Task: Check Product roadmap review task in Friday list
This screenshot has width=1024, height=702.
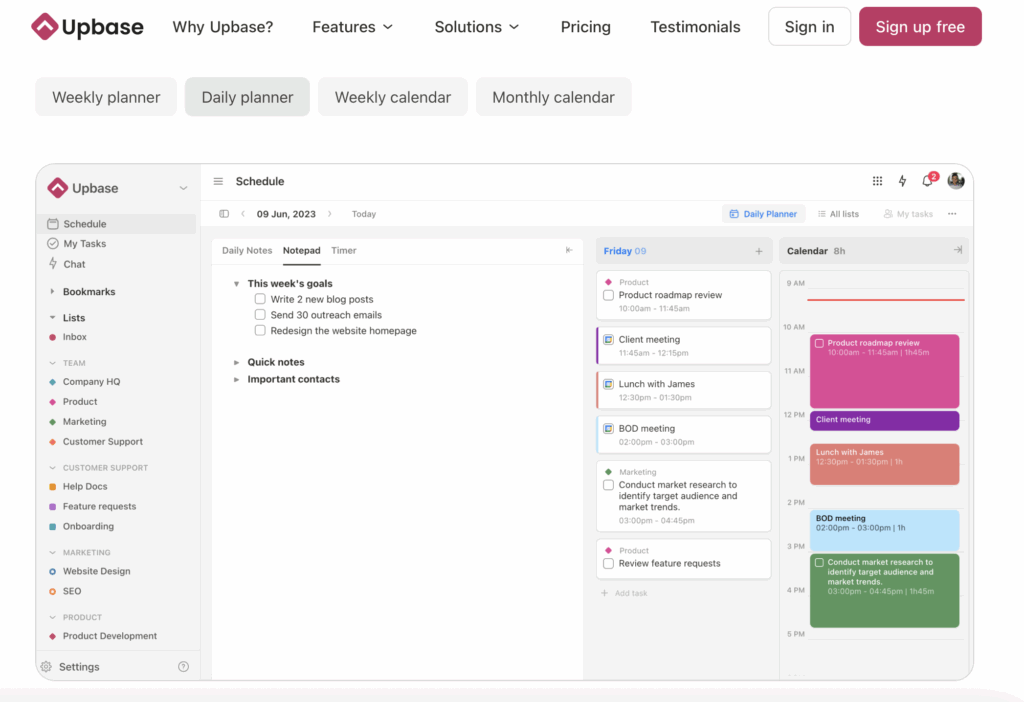Action: click(x=608, y=295)
